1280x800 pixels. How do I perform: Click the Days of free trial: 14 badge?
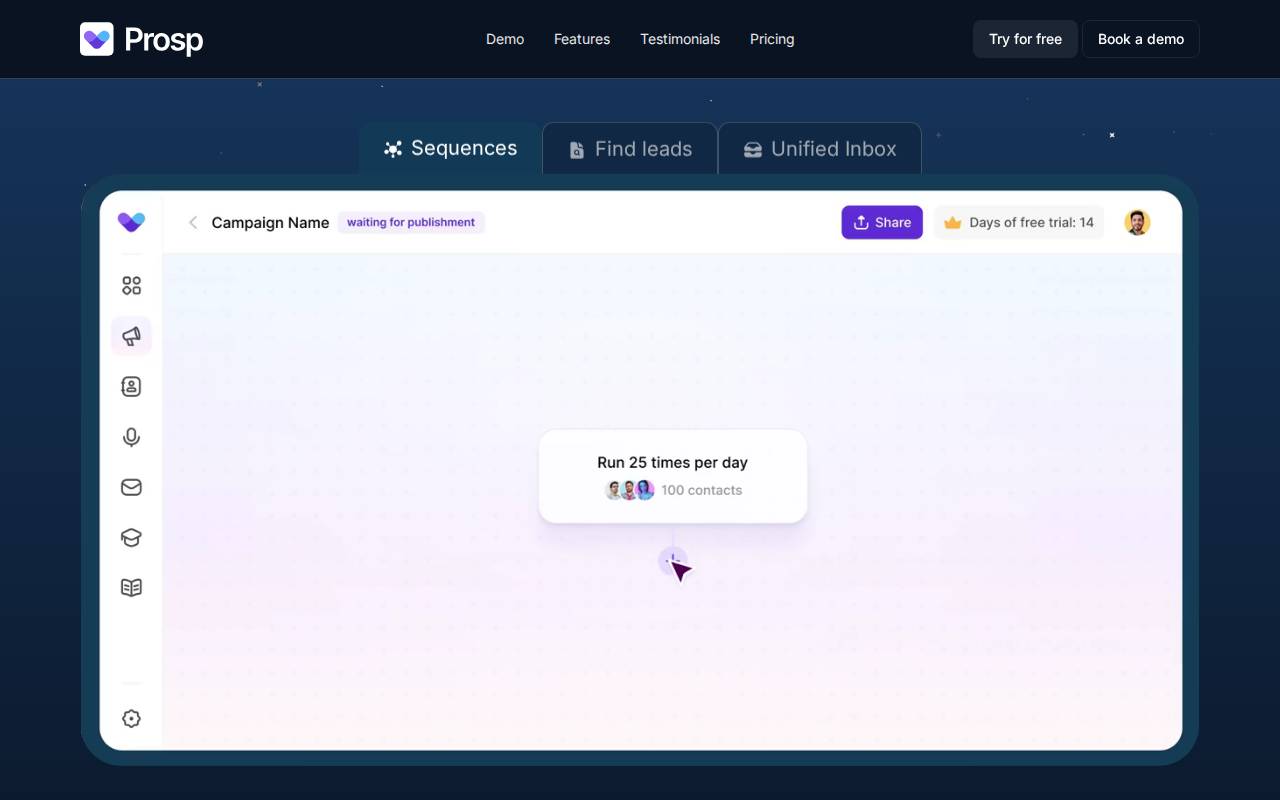(1019, 222)
